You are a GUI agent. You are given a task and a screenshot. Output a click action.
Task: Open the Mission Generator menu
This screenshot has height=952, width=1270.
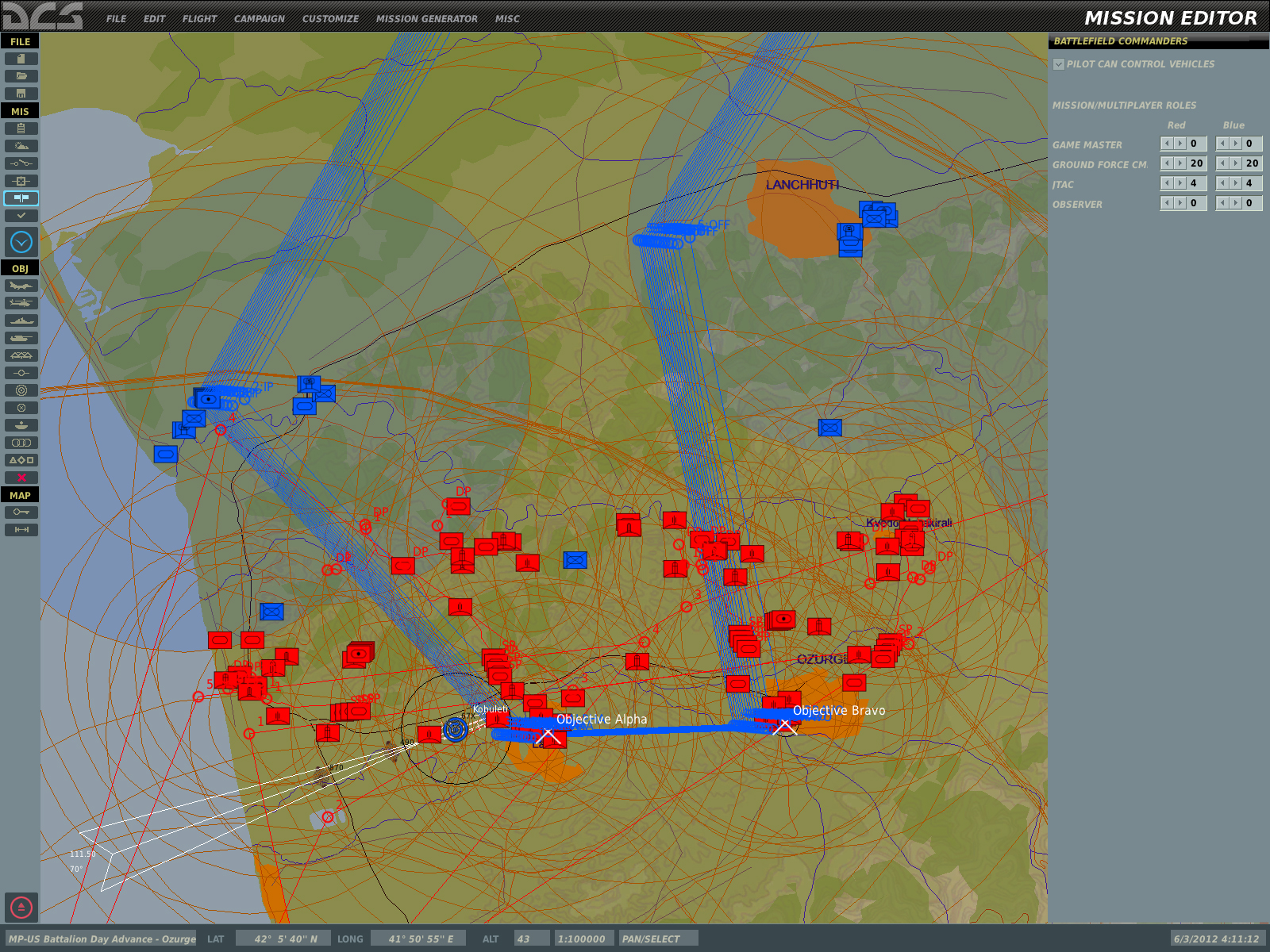tap(427, 19)
